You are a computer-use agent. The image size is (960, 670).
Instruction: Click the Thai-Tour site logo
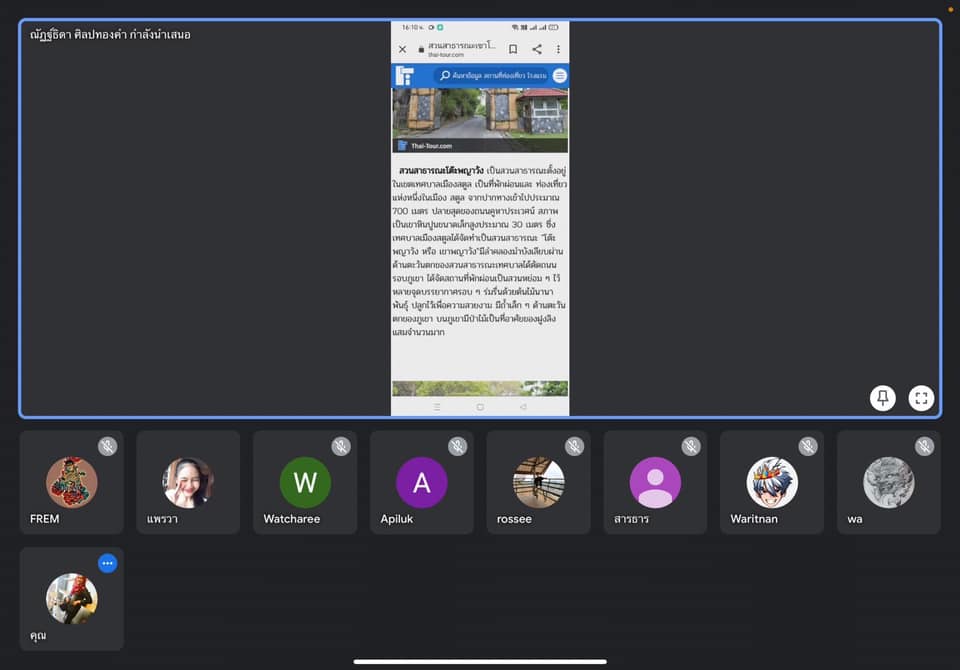[x=405, y=76]
